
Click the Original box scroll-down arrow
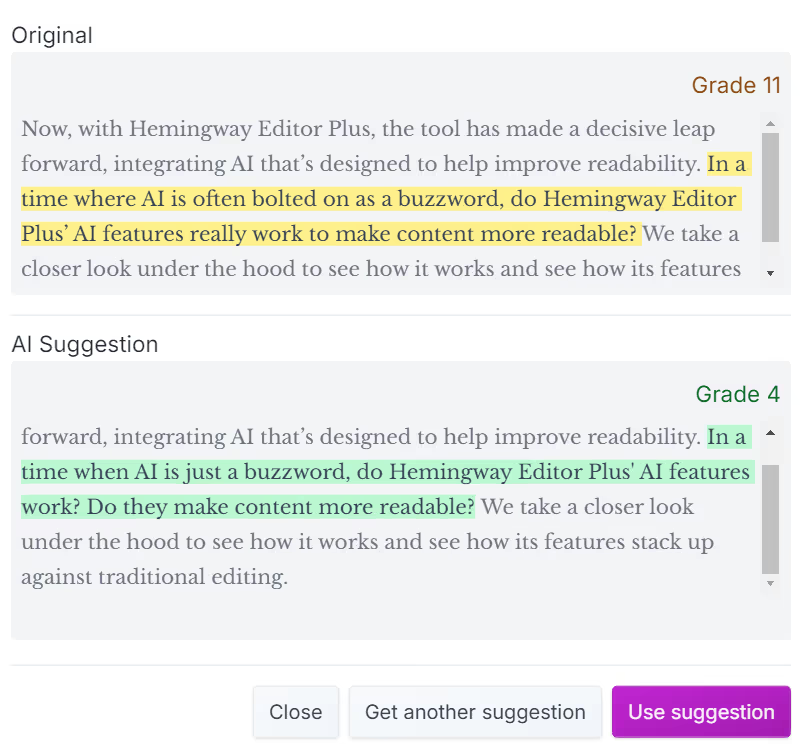coord(770,273)
